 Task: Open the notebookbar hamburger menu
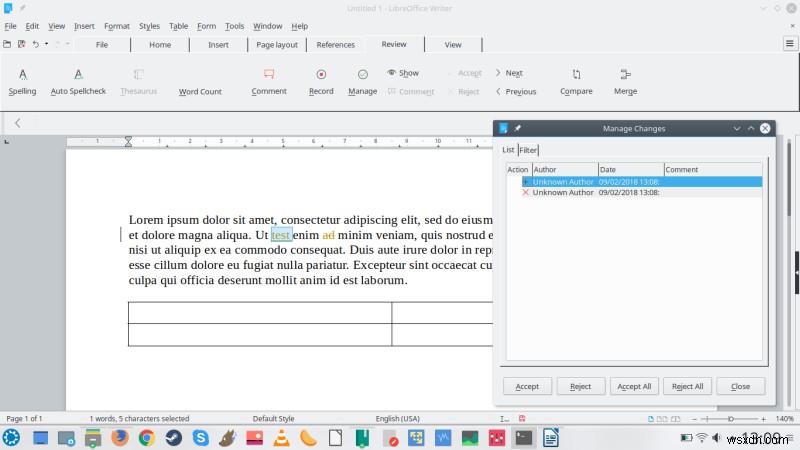[x=789, y=44]
